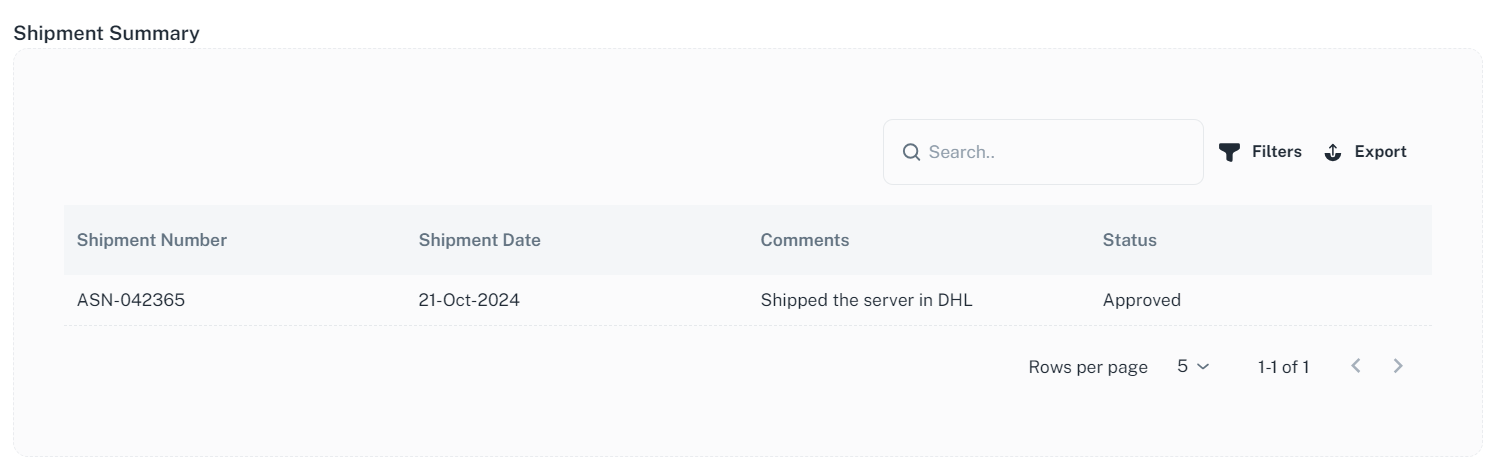Click the 'Shipped the server in DHL' comment

pos(866,300)
